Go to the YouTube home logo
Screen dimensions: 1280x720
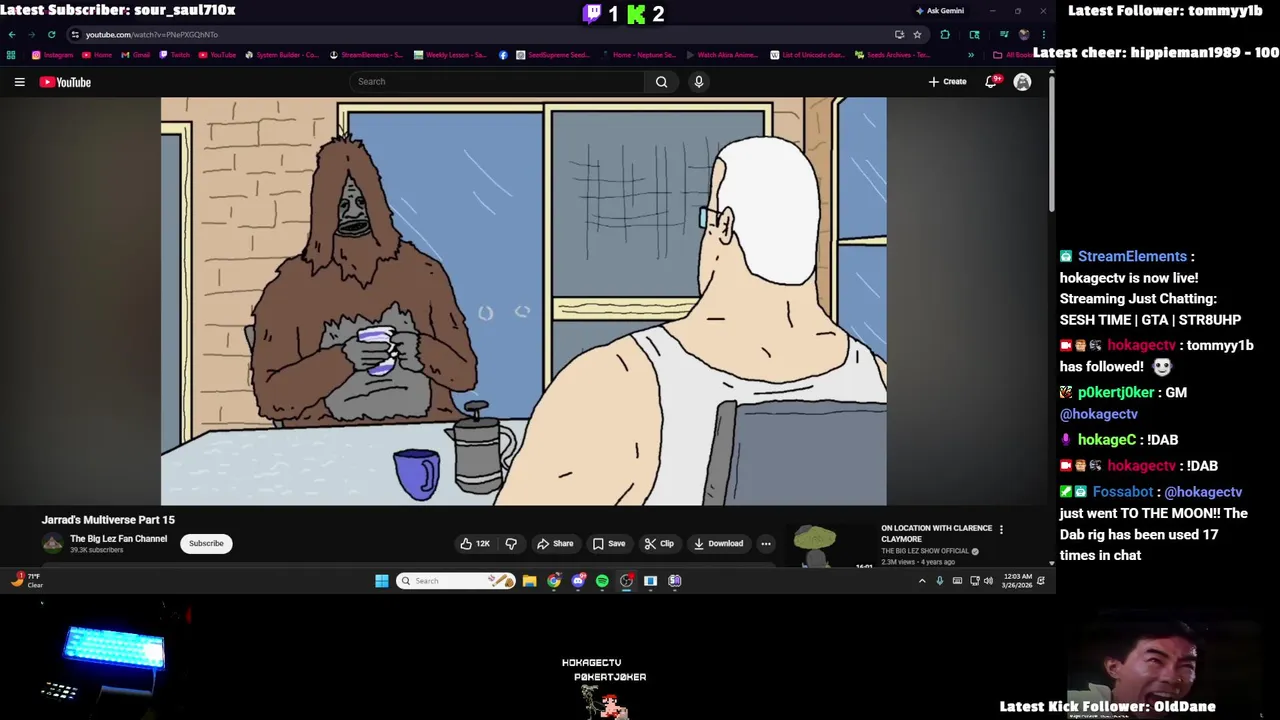pos(65,82)
